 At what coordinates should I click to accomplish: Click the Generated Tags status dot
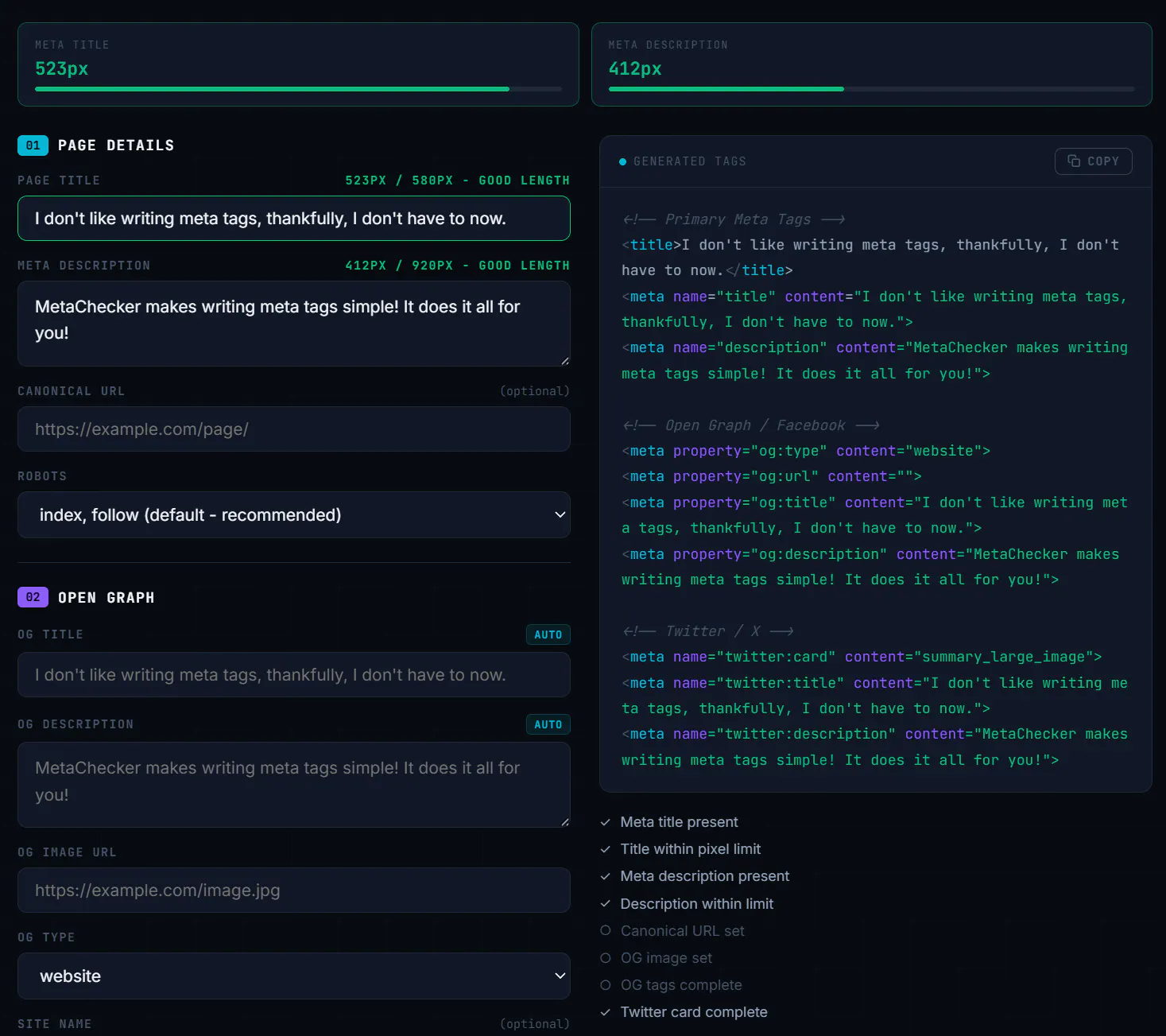point(622,161)
